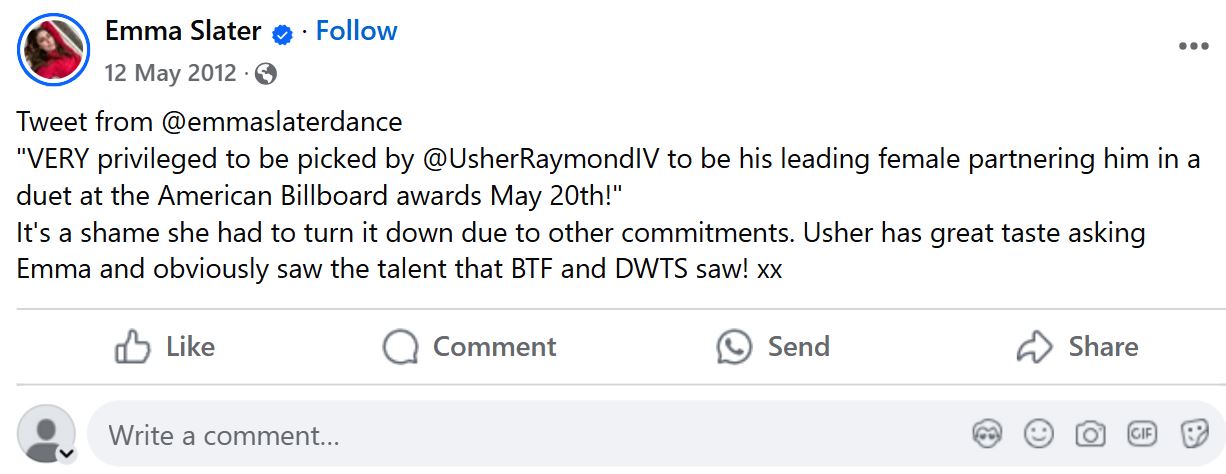
Task: Click the thumbs-up Like icon
Action: (132, 347)
